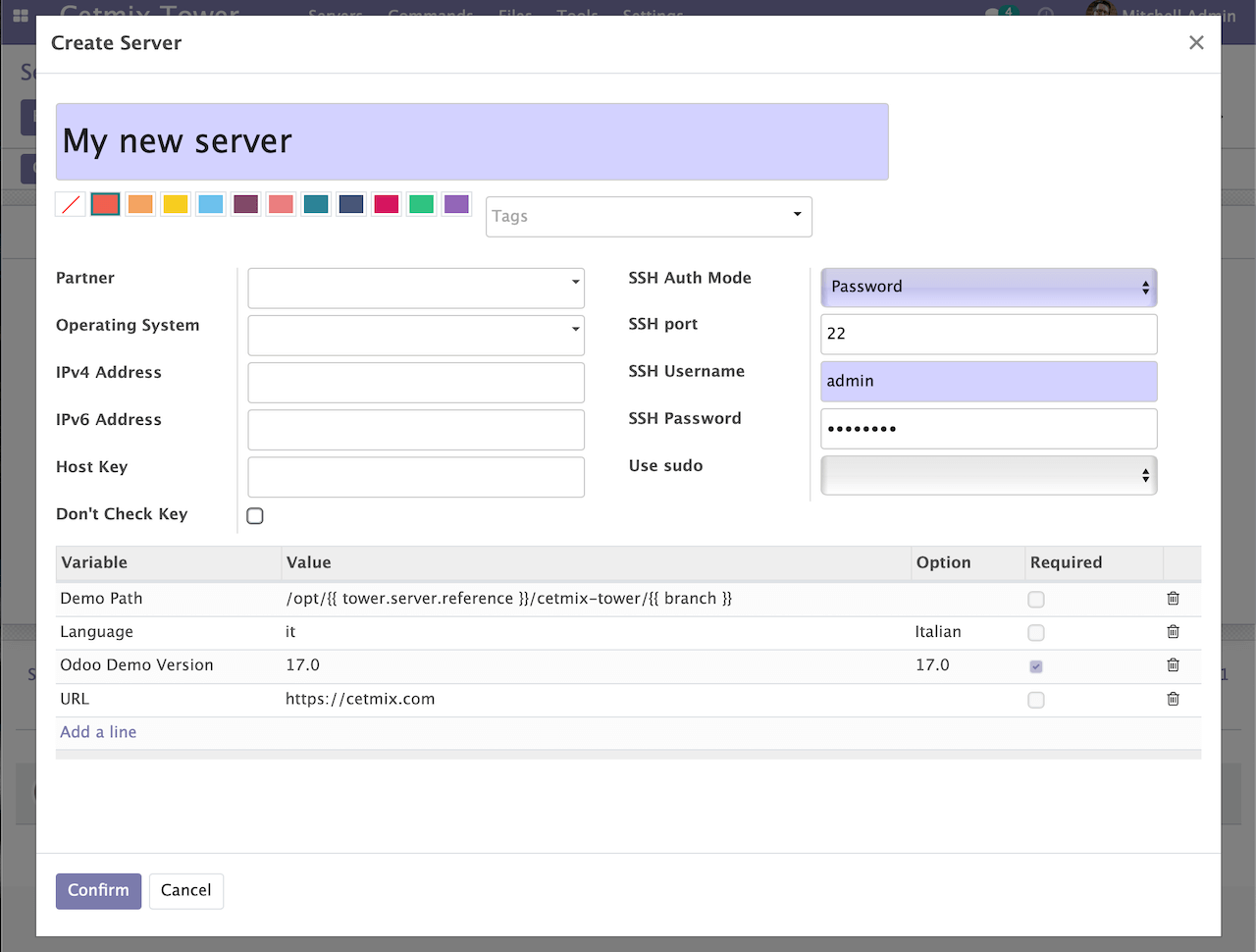
Task: Delete the URL variable line
Action: point(1173,699)
